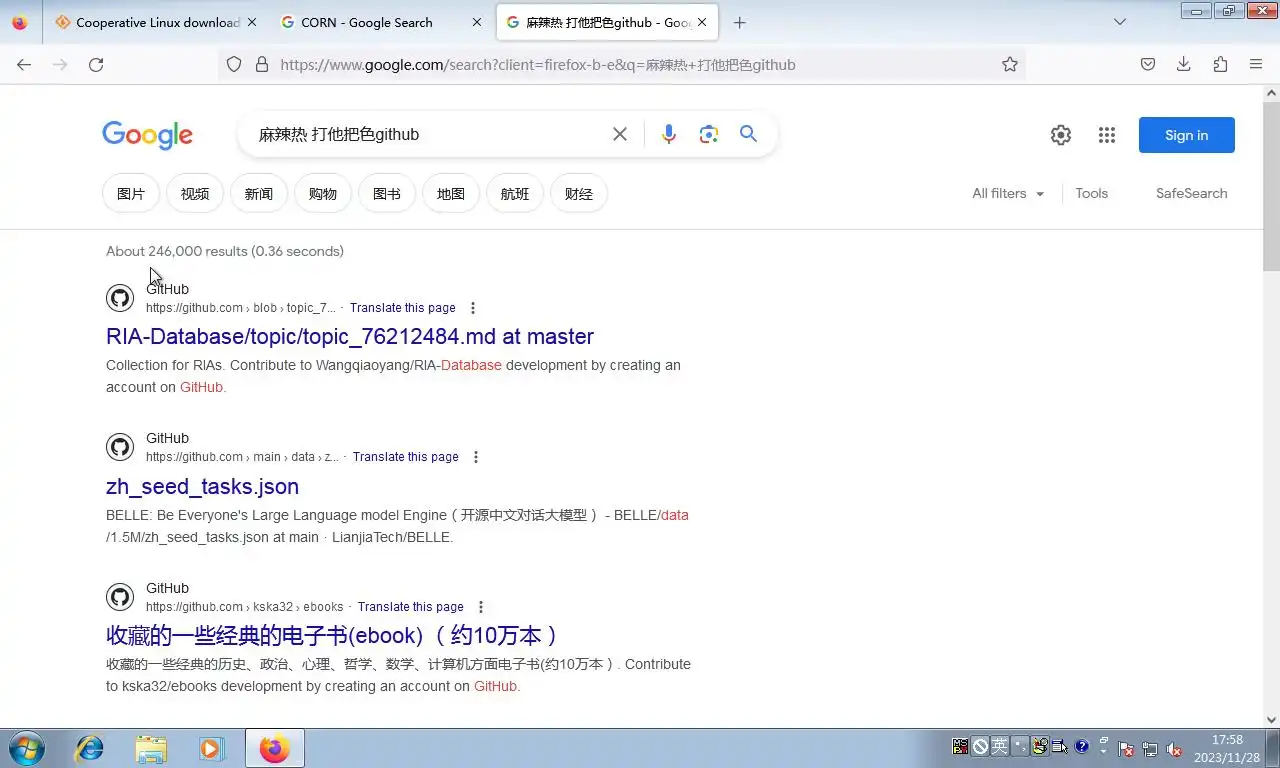This screenshot has height=768, width=1280.
Task: Toggle the IME 英 language mode button
Action: 999,746
